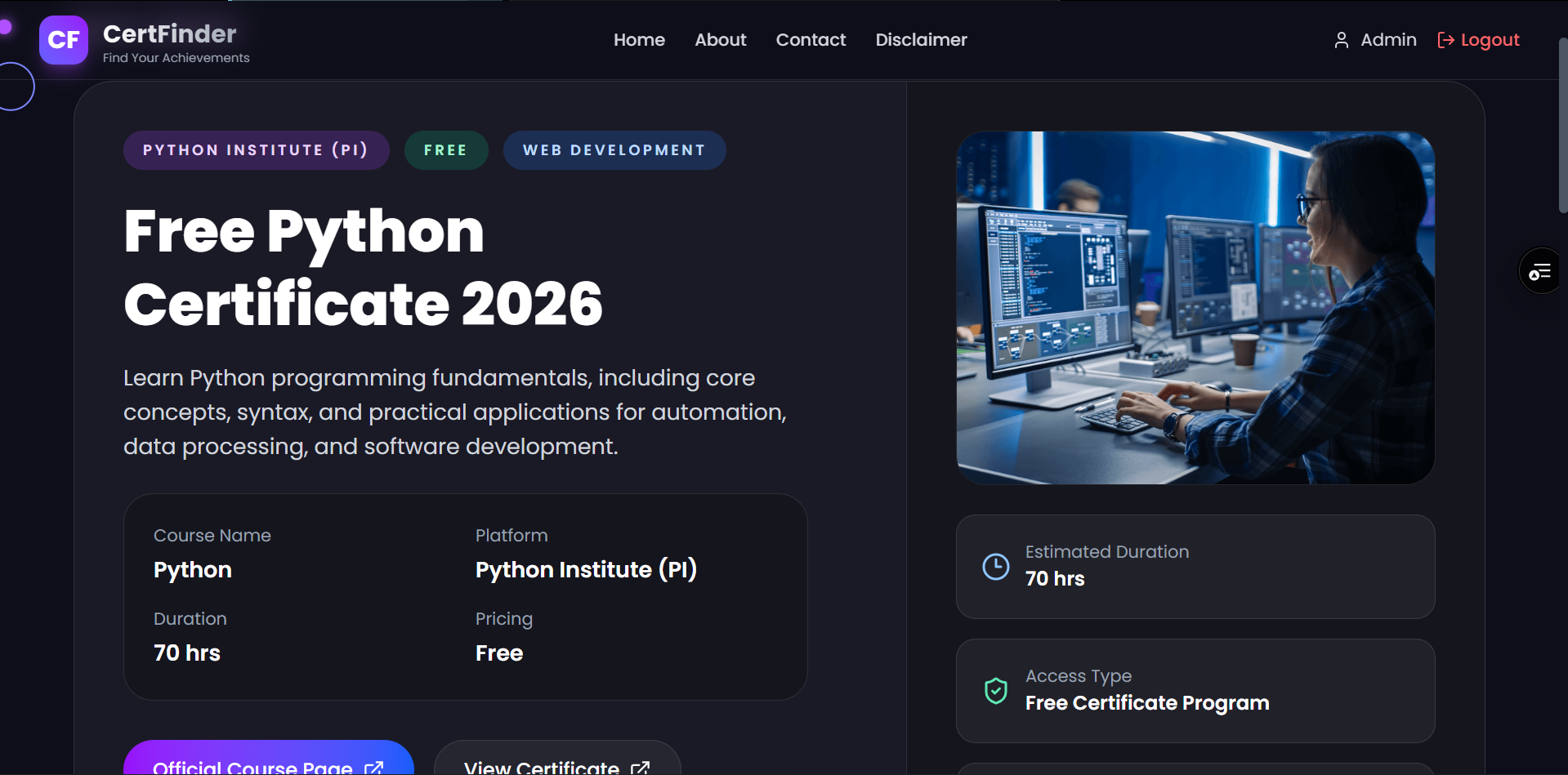Click the Duration value 70 hrs

(187, 653)
